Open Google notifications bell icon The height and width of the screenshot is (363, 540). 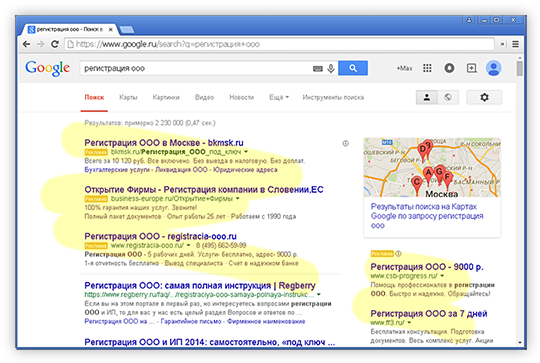tap(449, 68)
